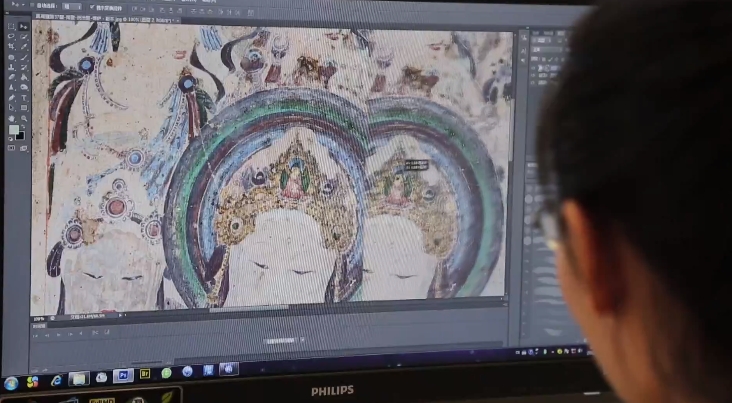Select the Pen tool
The height and width of the screenshot is (403, 732).
[11, 98]
